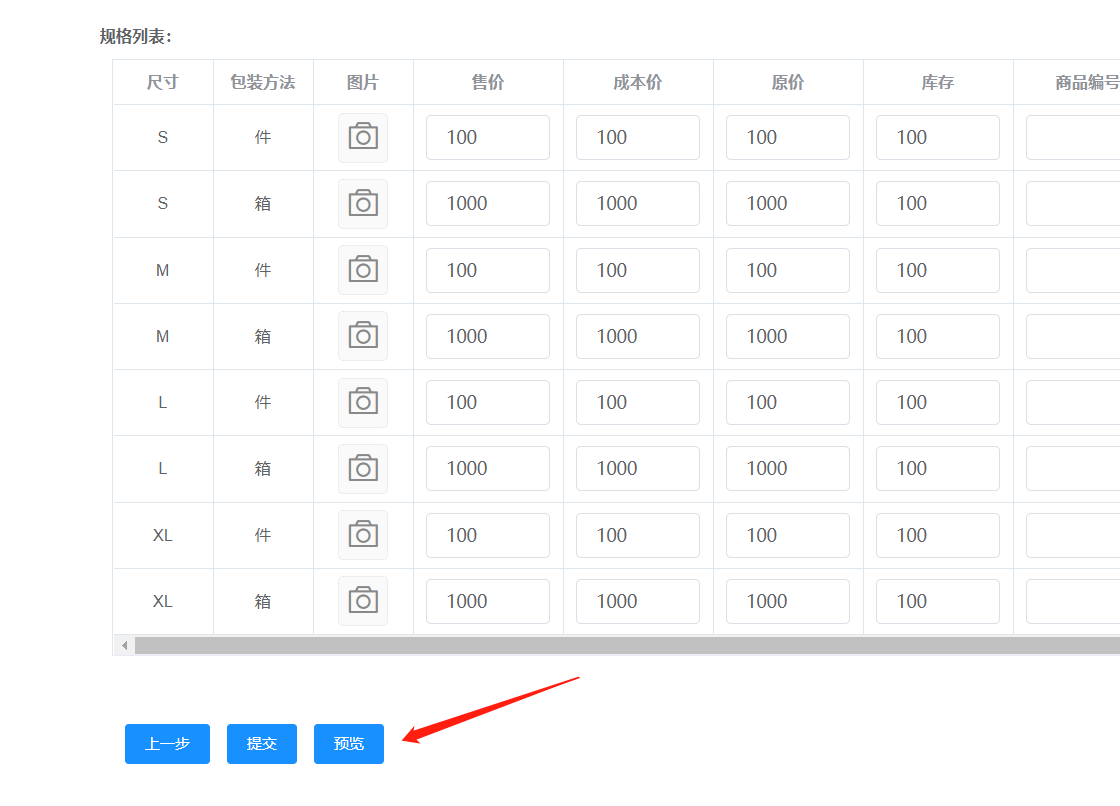Upload image for XL 件 row
This screenshot has width=1120, height=806.
click(363, 535)
